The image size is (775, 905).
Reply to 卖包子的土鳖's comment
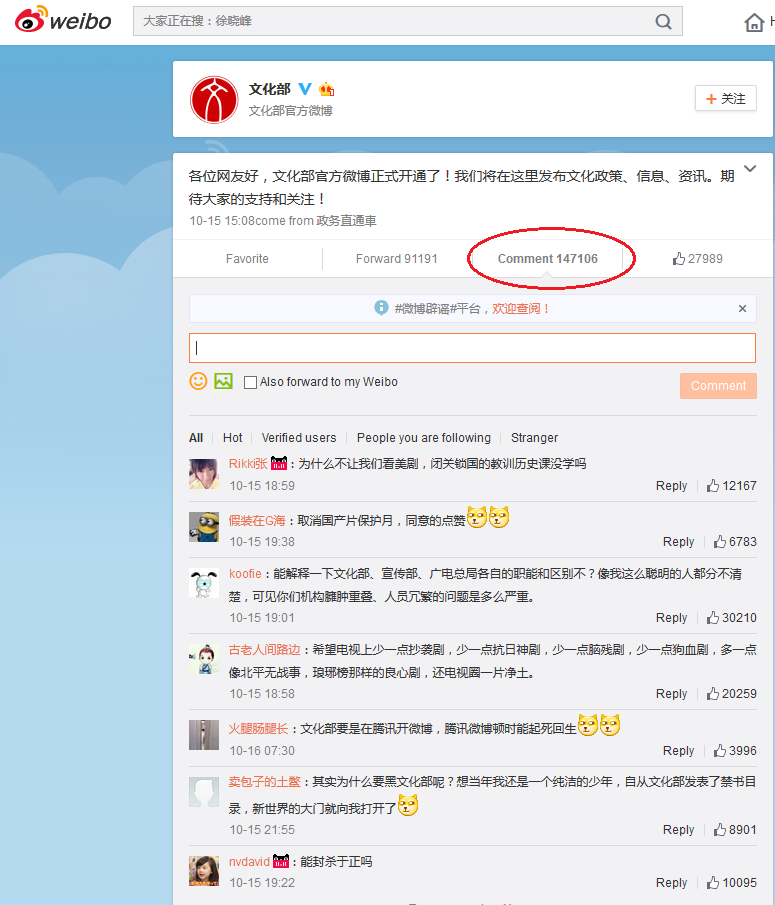[x=678, y=829]
